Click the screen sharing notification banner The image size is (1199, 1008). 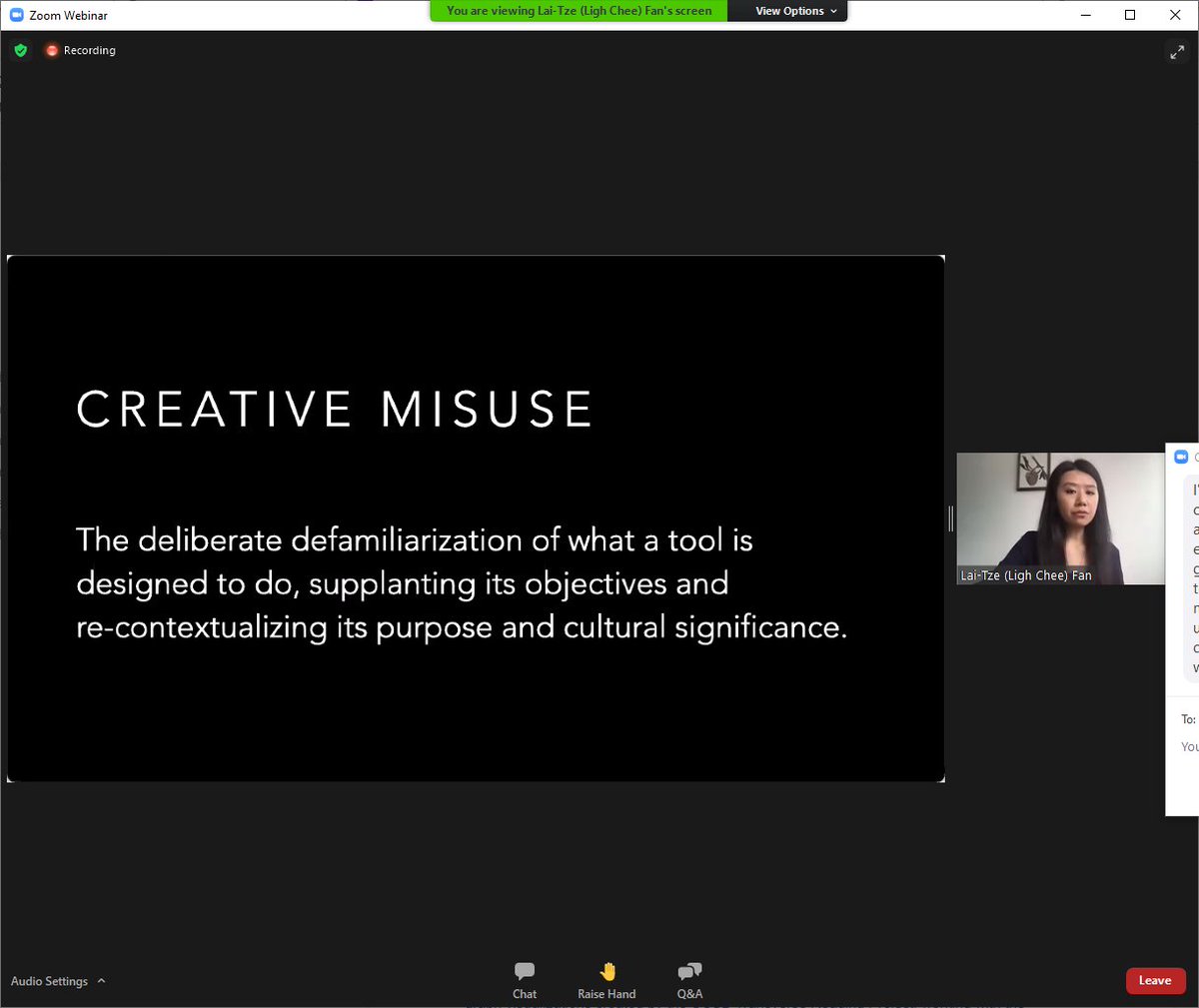(580, 11)
